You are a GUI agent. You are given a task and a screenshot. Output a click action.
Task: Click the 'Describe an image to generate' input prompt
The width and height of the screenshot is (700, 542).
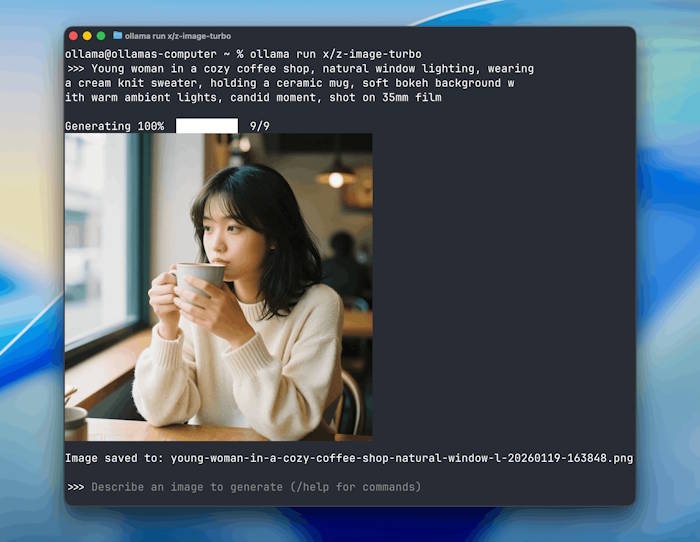[x=256, y=487]
